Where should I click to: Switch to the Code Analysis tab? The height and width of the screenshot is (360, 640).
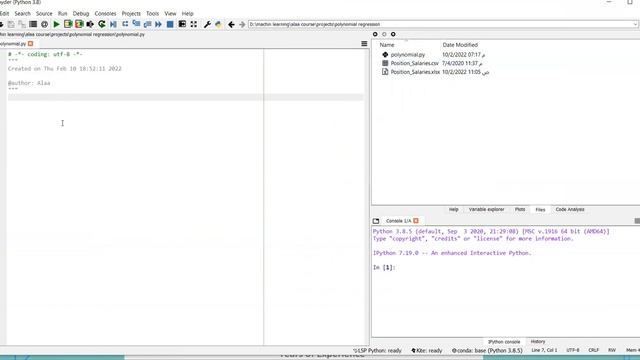pyautogui.click(x=570, y=209)
